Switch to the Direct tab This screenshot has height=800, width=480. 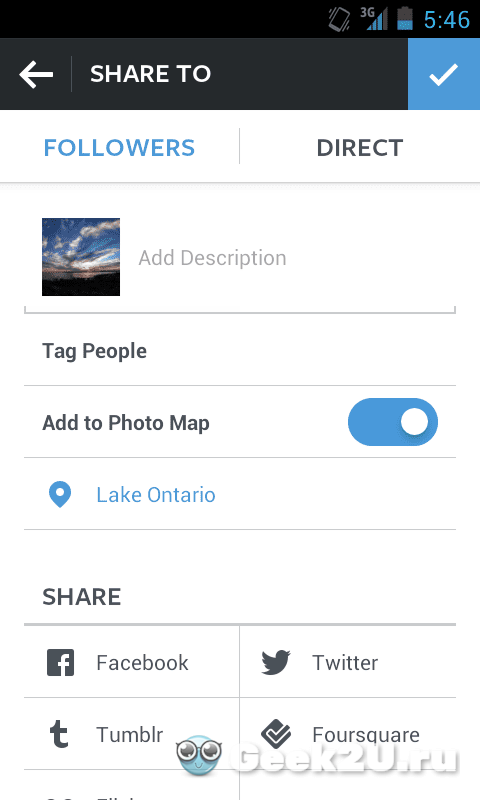360,147
